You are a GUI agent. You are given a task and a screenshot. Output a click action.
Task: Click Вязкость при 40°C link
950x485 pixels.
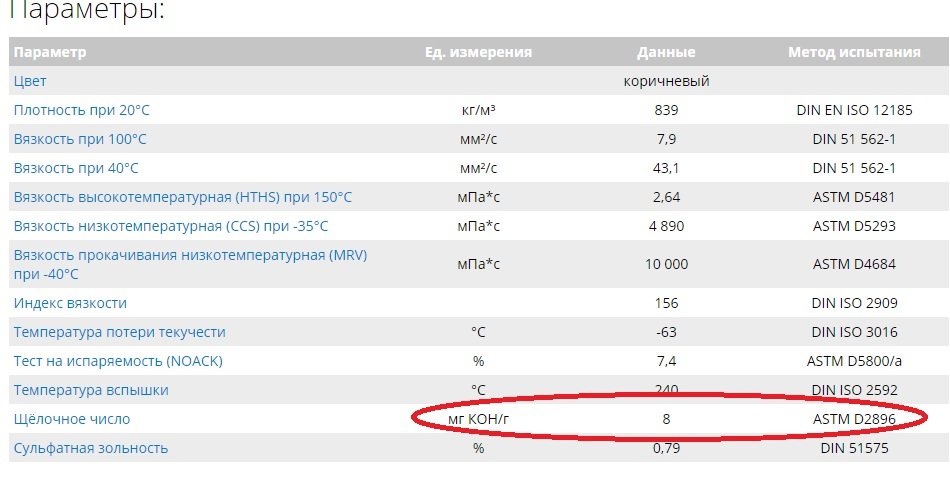(x=76, y=168)
